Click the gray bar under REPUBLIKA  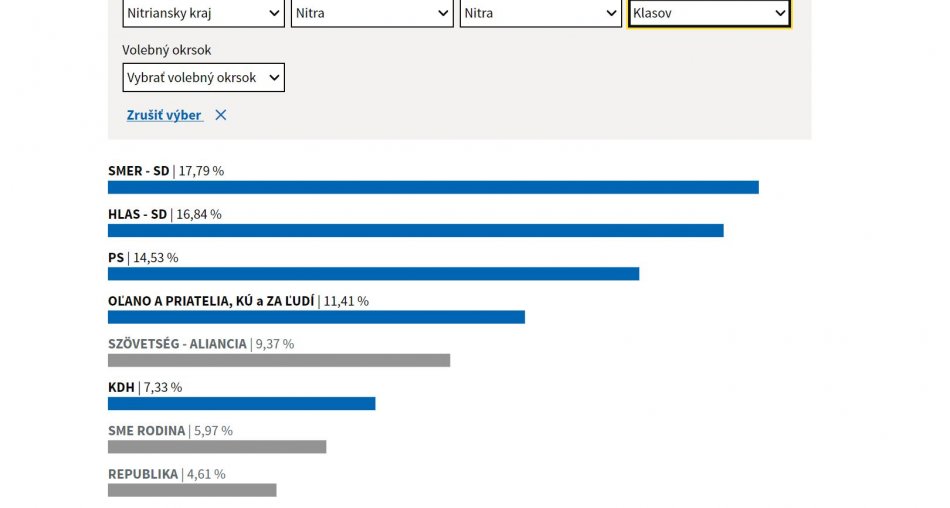tap(192, 490)
